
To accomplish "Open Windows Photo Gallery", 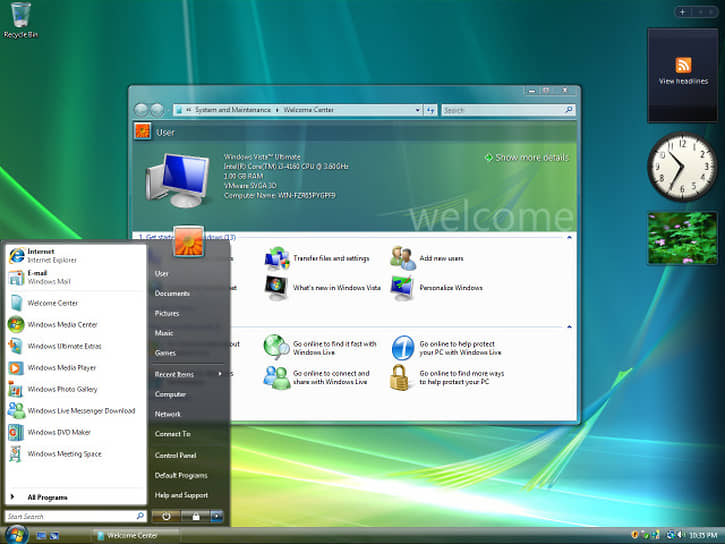I will (62, 389).
